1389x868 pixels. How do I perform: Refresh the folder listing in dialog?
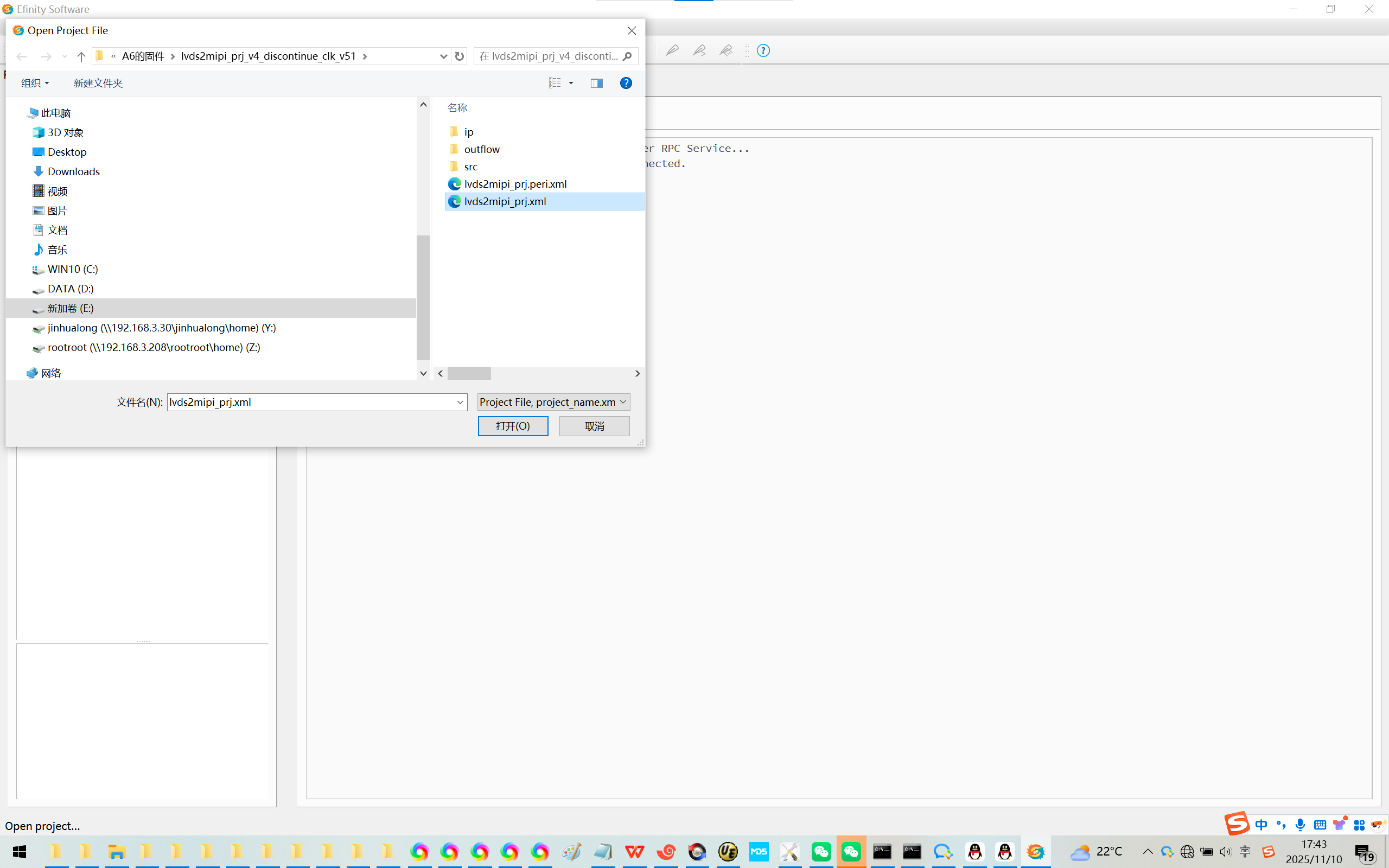(459, 56)
